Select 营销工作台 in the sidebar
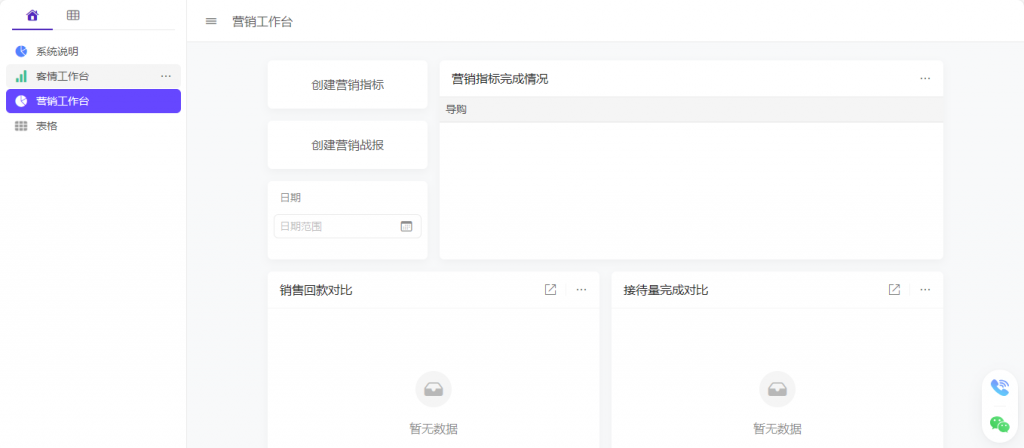This screenshot has width=1024, height=448. click(93, 101)
